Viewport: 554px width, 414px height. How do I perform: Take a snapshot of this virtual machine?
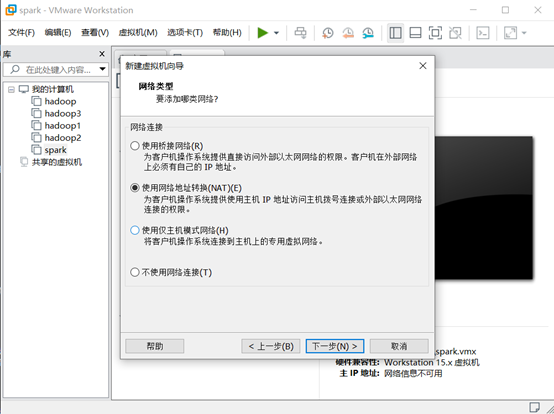pyautogui.click(x=328, y=33)
